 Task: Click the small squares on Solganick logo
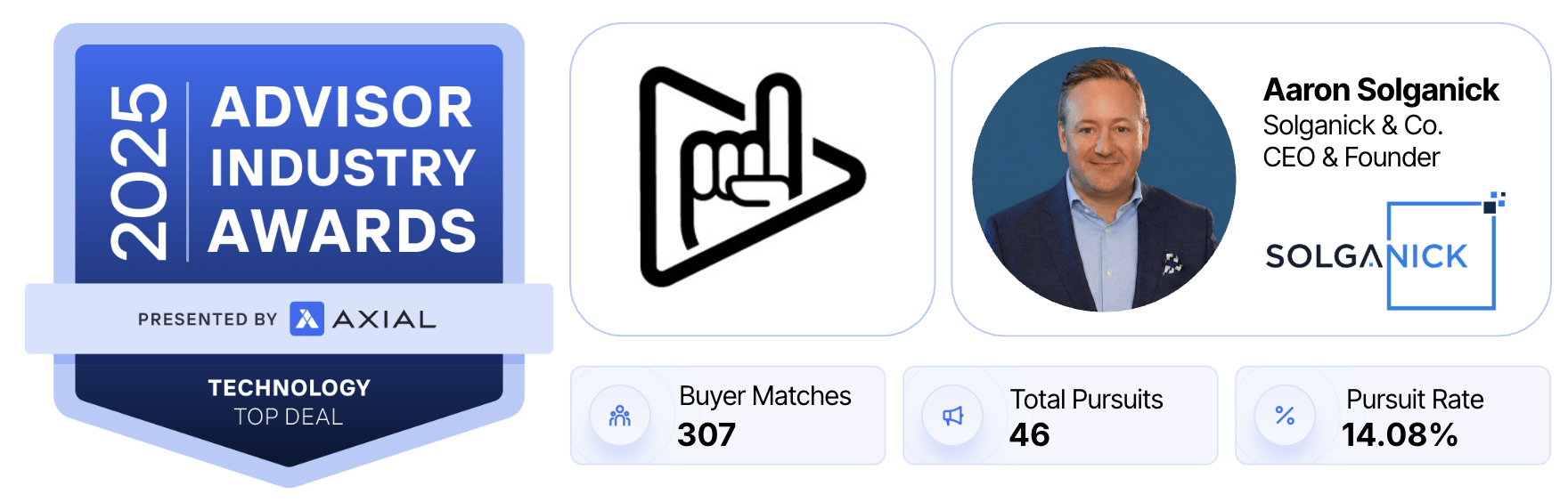pyautogui.click(x=1494, y=203)
